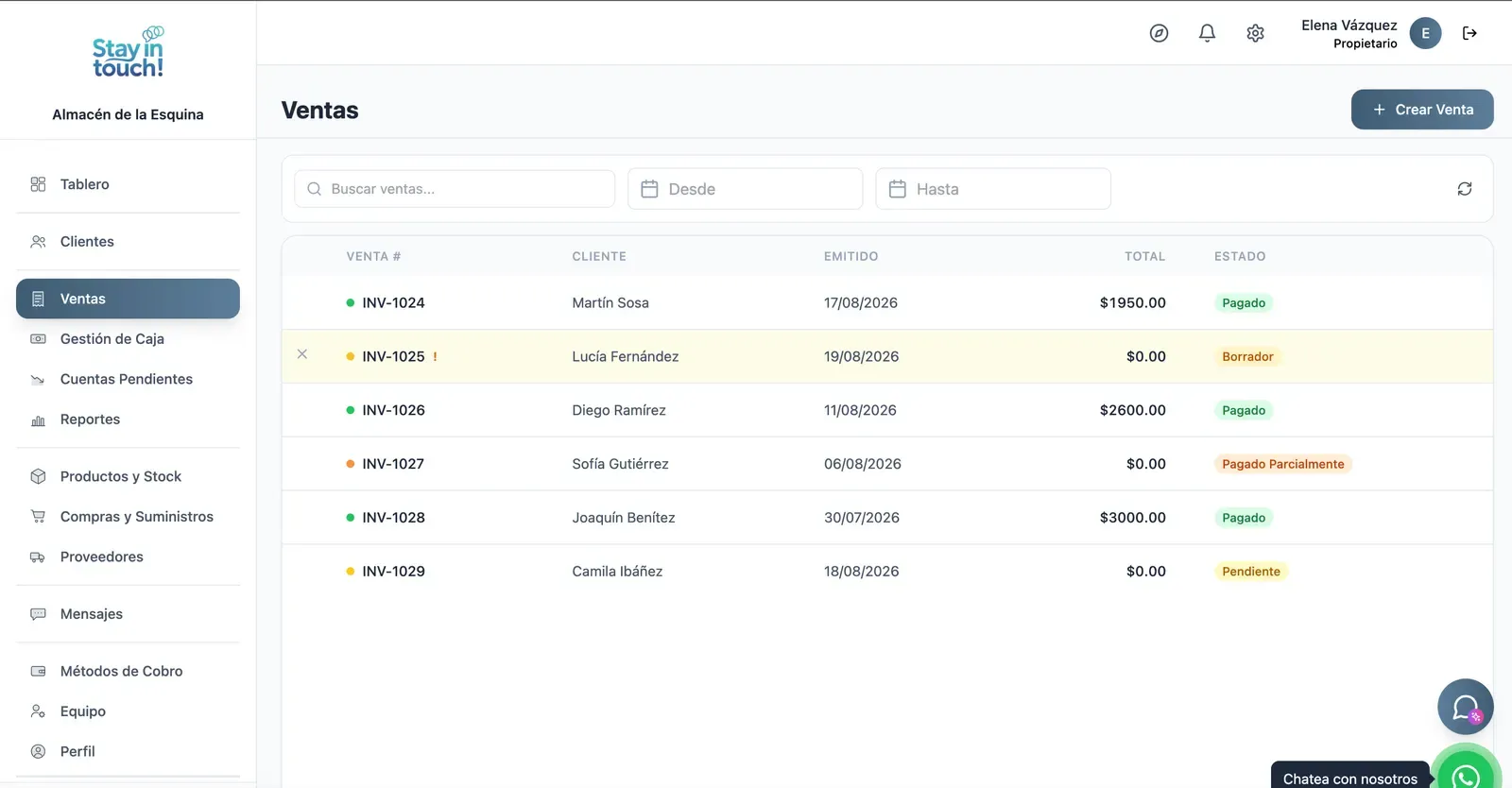This screenshot has height=788, width=1512.
Task: Open the chat support bubble icon
Action: tap(1466, 707)
